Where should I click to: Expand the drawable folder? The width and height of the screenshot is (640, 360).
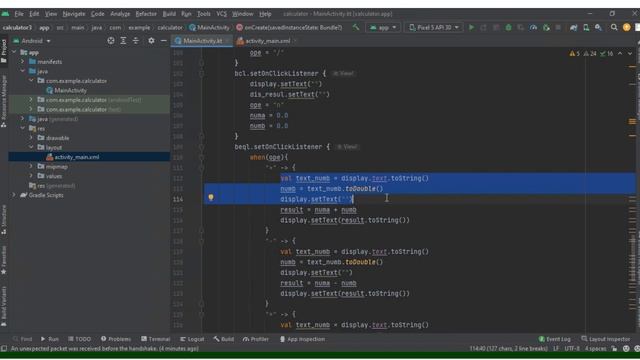pos(31,138)
